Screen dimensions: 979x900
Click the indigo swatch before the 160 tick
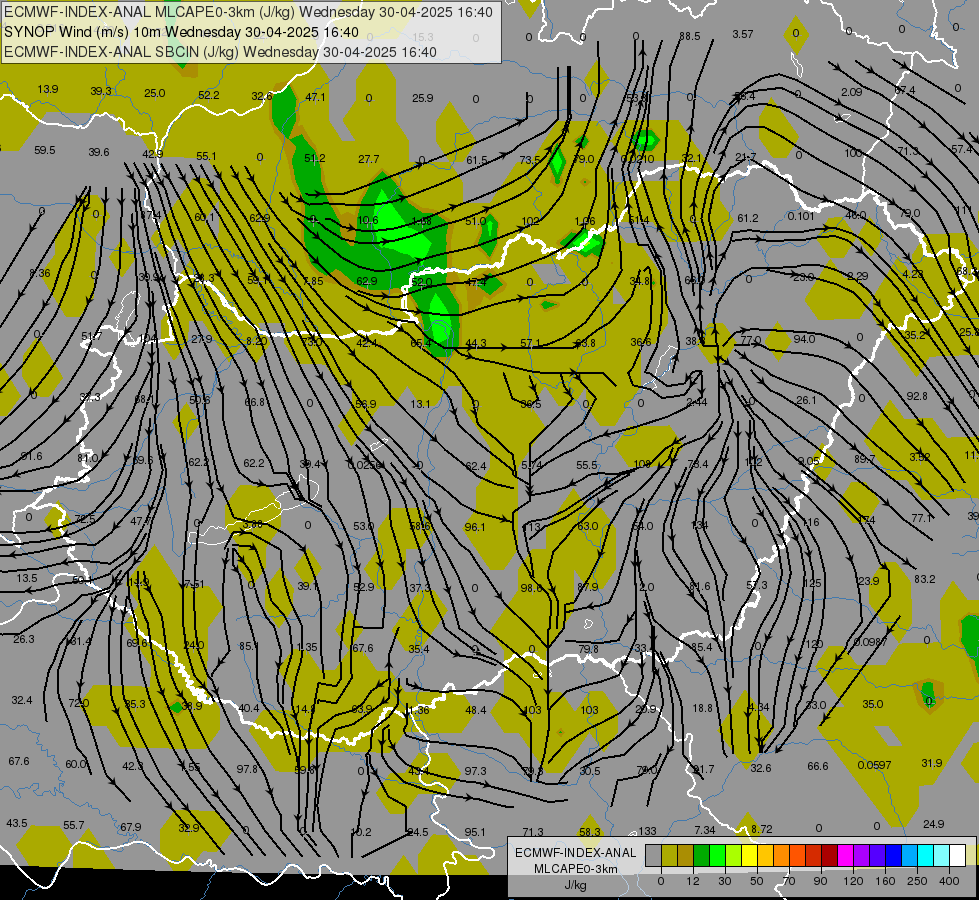pyautogui.click(x=877, y=856)
